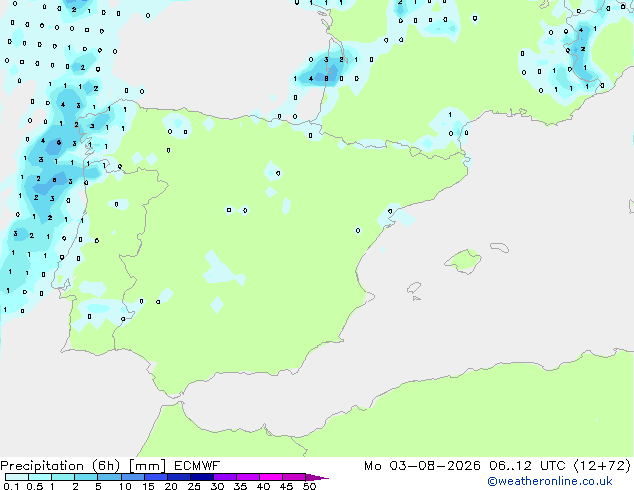Click the '10' legend scale label

pyautogui.click(x=125, y=486)
